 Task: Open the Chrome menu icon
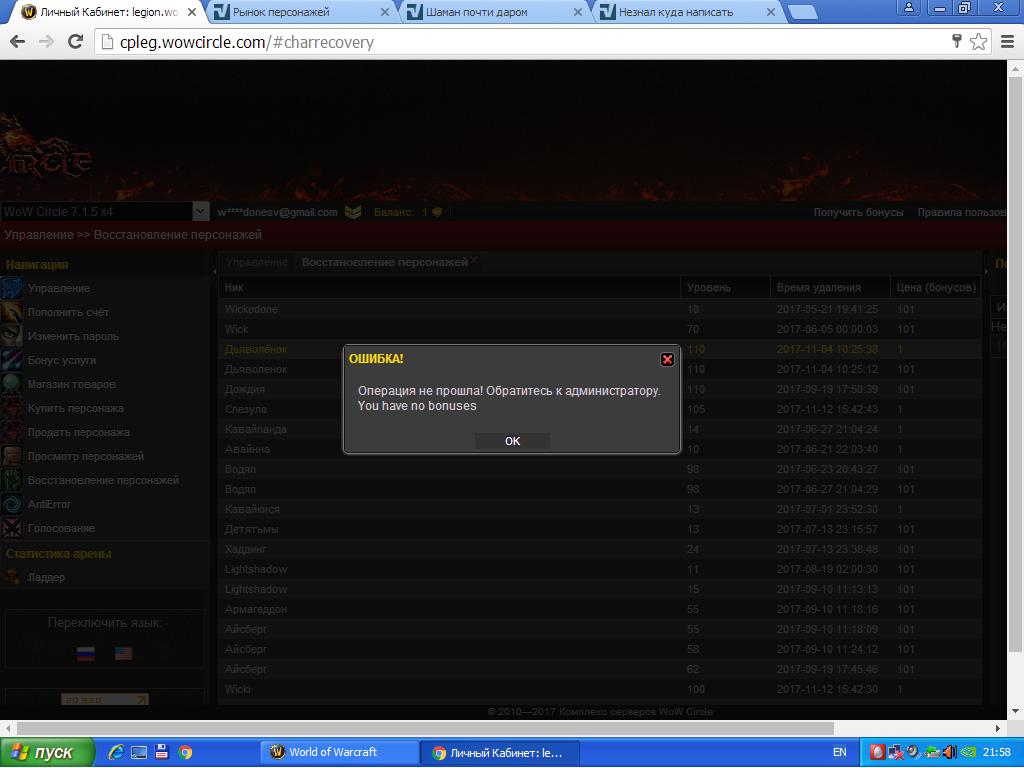point(1007,42)
